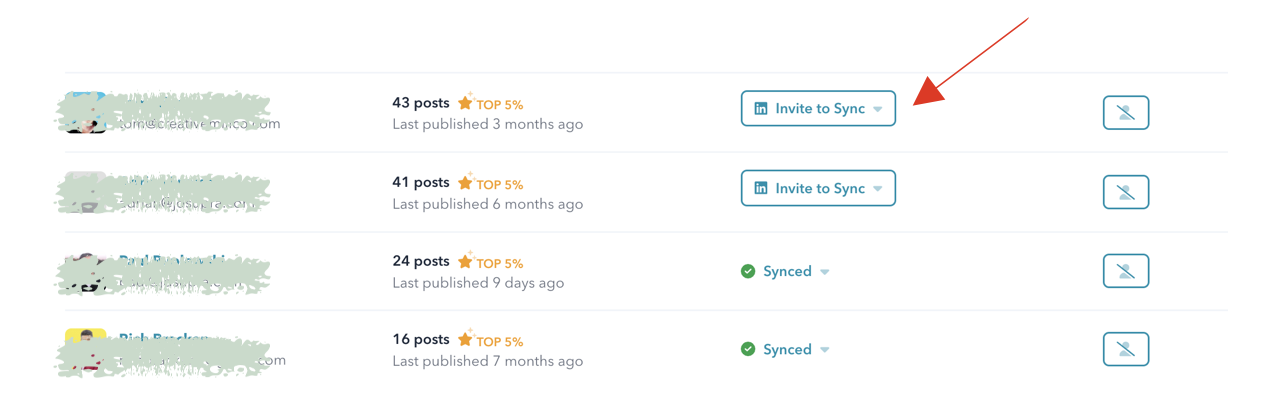Image resolution: width=1274 pixels, height=402 pixels.
Task: Click the remove-user icon for 24 posts member
Action: coord(1125,271)
